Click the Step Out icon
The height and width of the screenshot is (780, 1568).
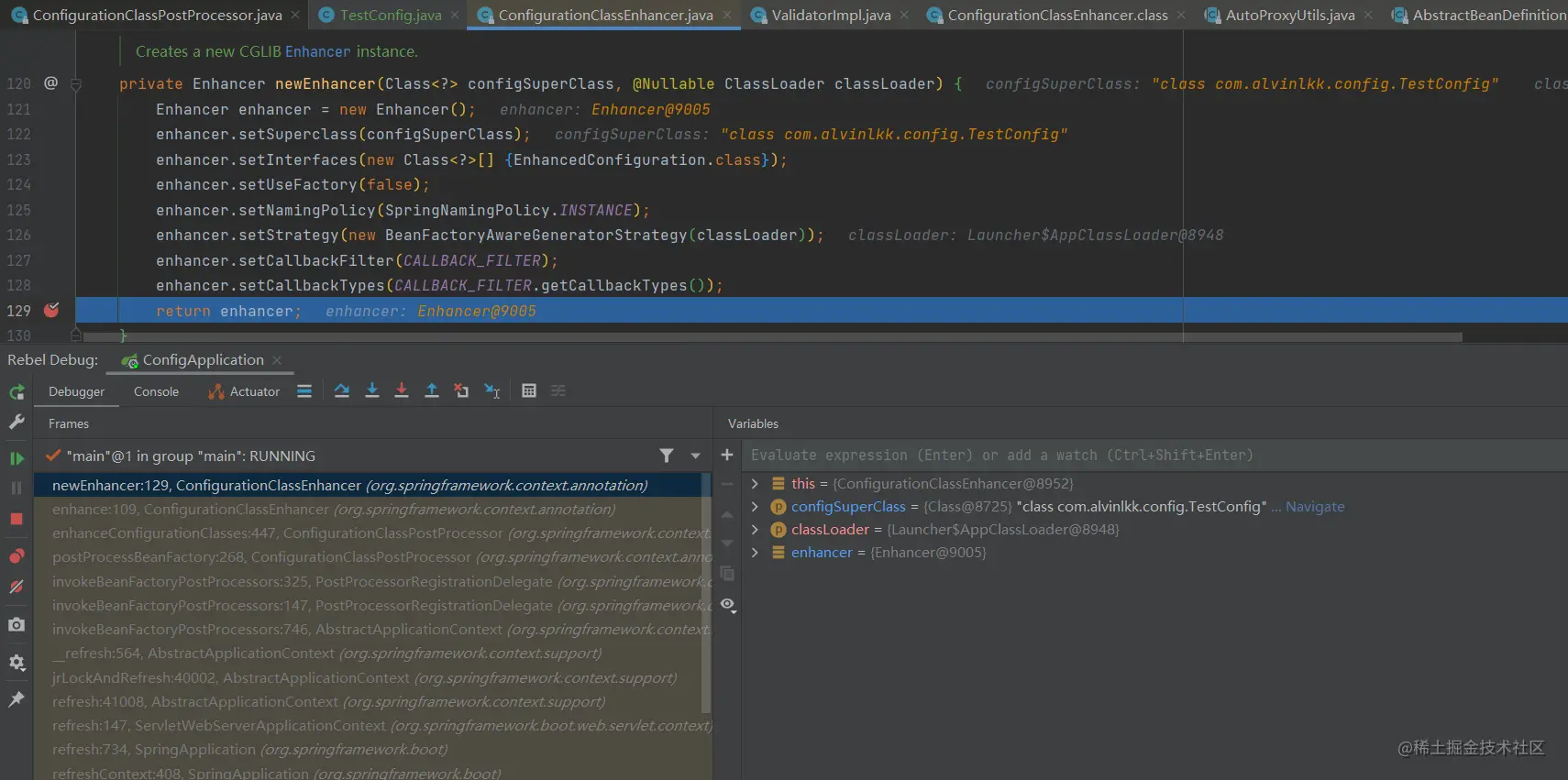(431, 391)
